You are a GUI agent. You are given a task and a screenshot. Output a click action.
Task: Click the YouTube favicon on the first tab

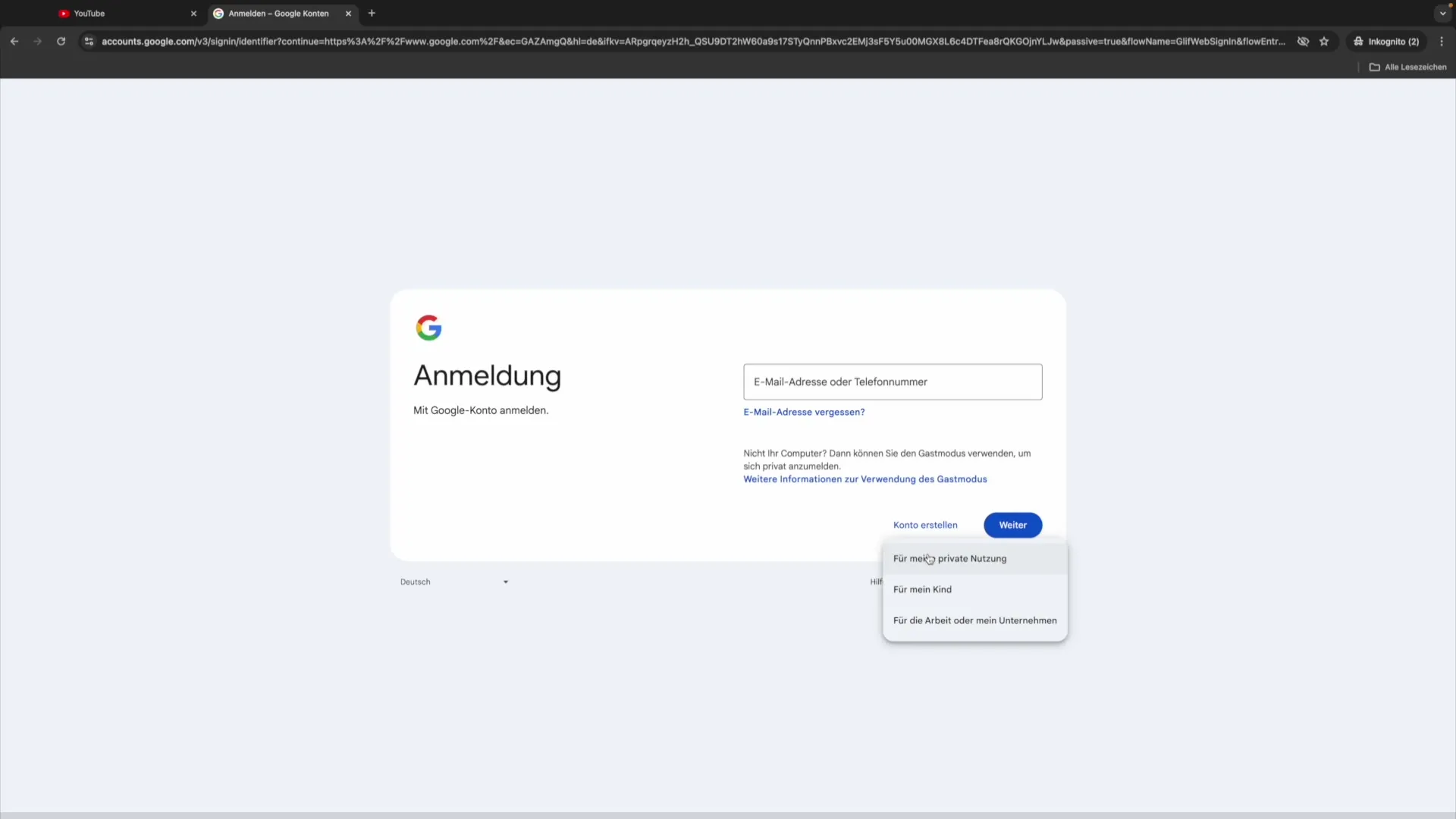(64, 13)
